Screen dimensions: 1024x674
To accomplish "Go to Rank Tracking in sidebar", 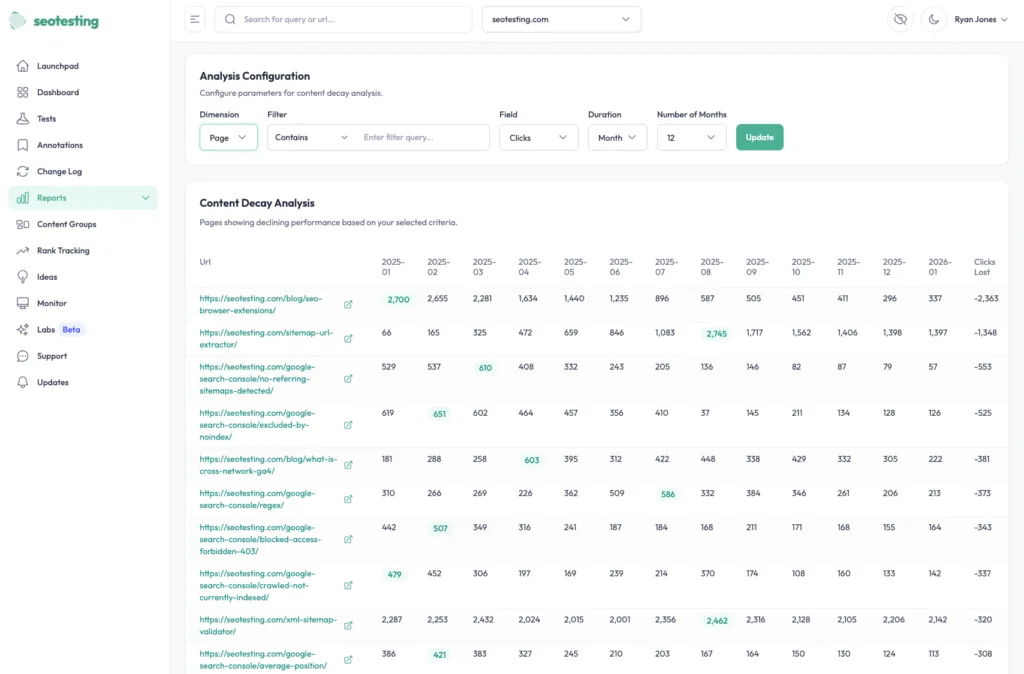I will coord(63,251).
